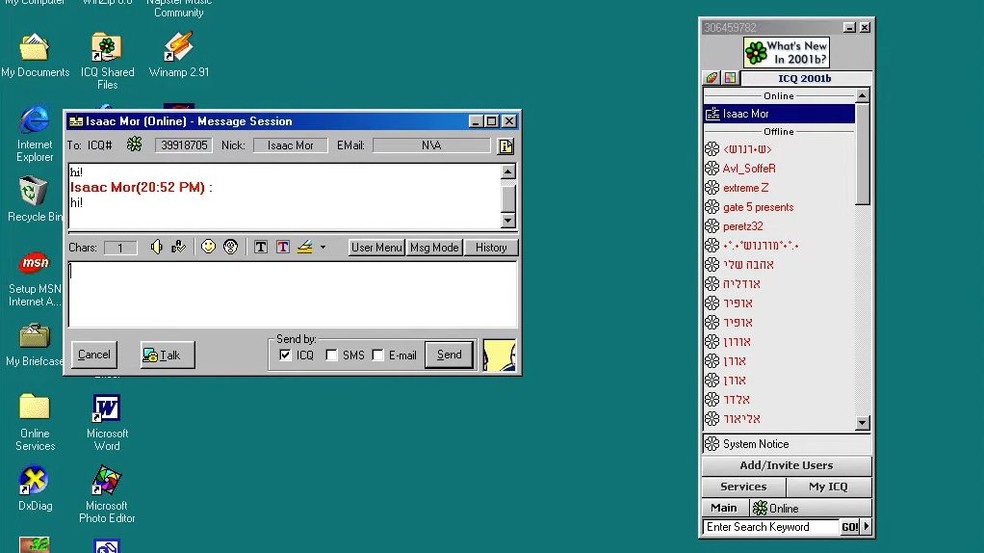Click the System Notice entry

786,444
